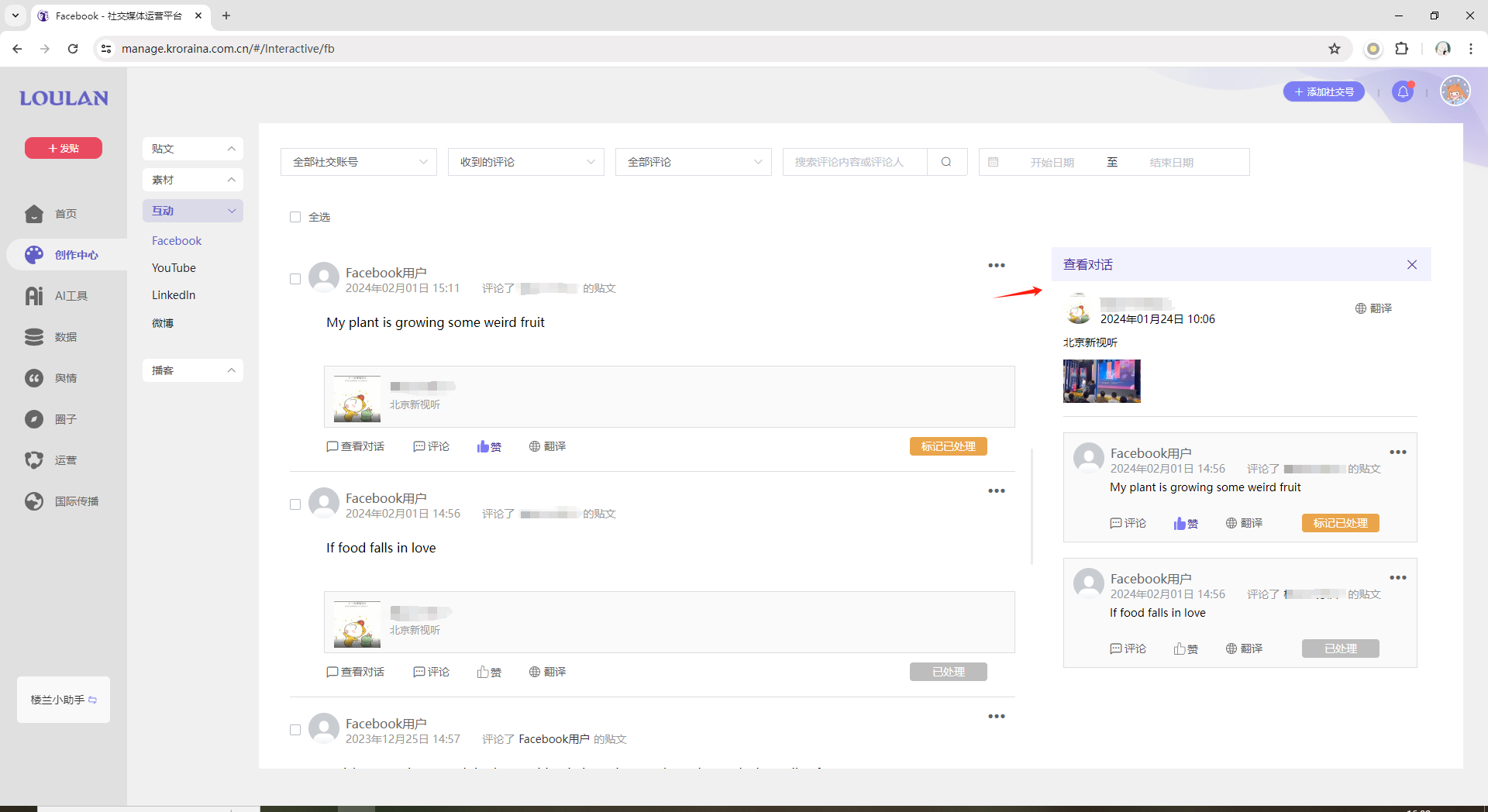
Task: Click 评论 under the 15:11 main comment
Action: (x=432, y=446)
